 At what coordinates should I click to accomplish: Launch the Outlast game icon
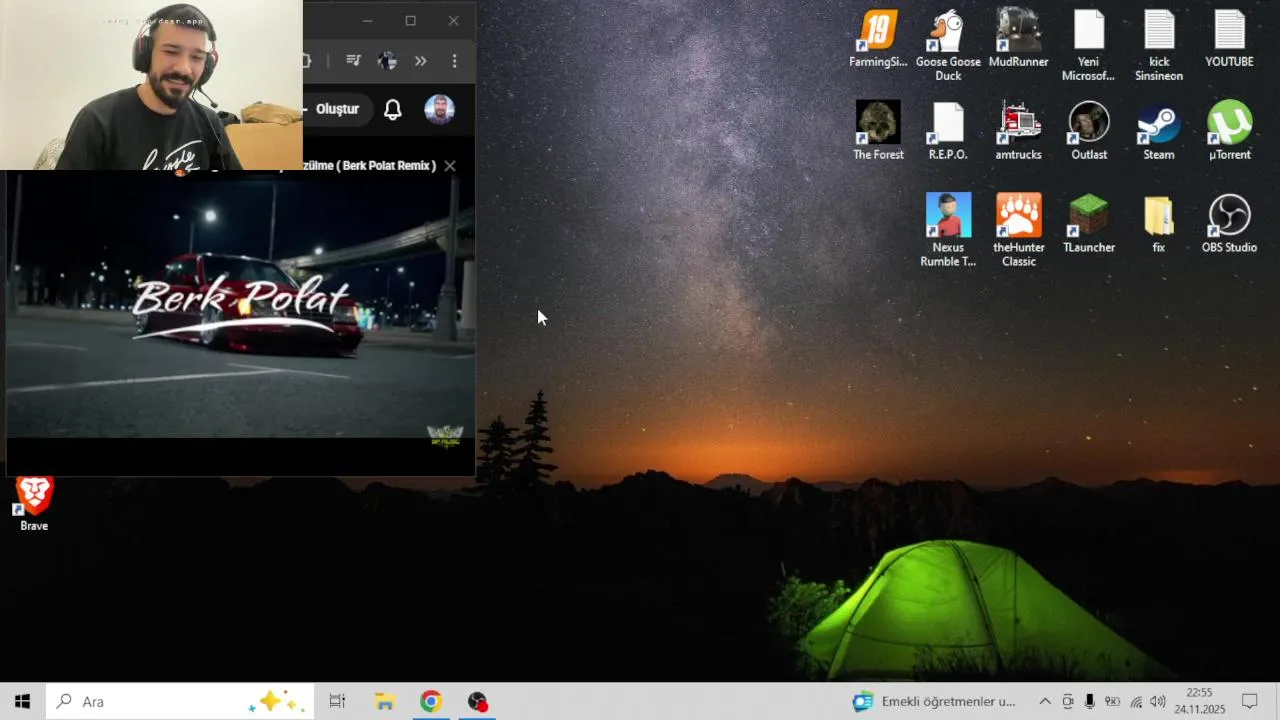coord(1088,131)
